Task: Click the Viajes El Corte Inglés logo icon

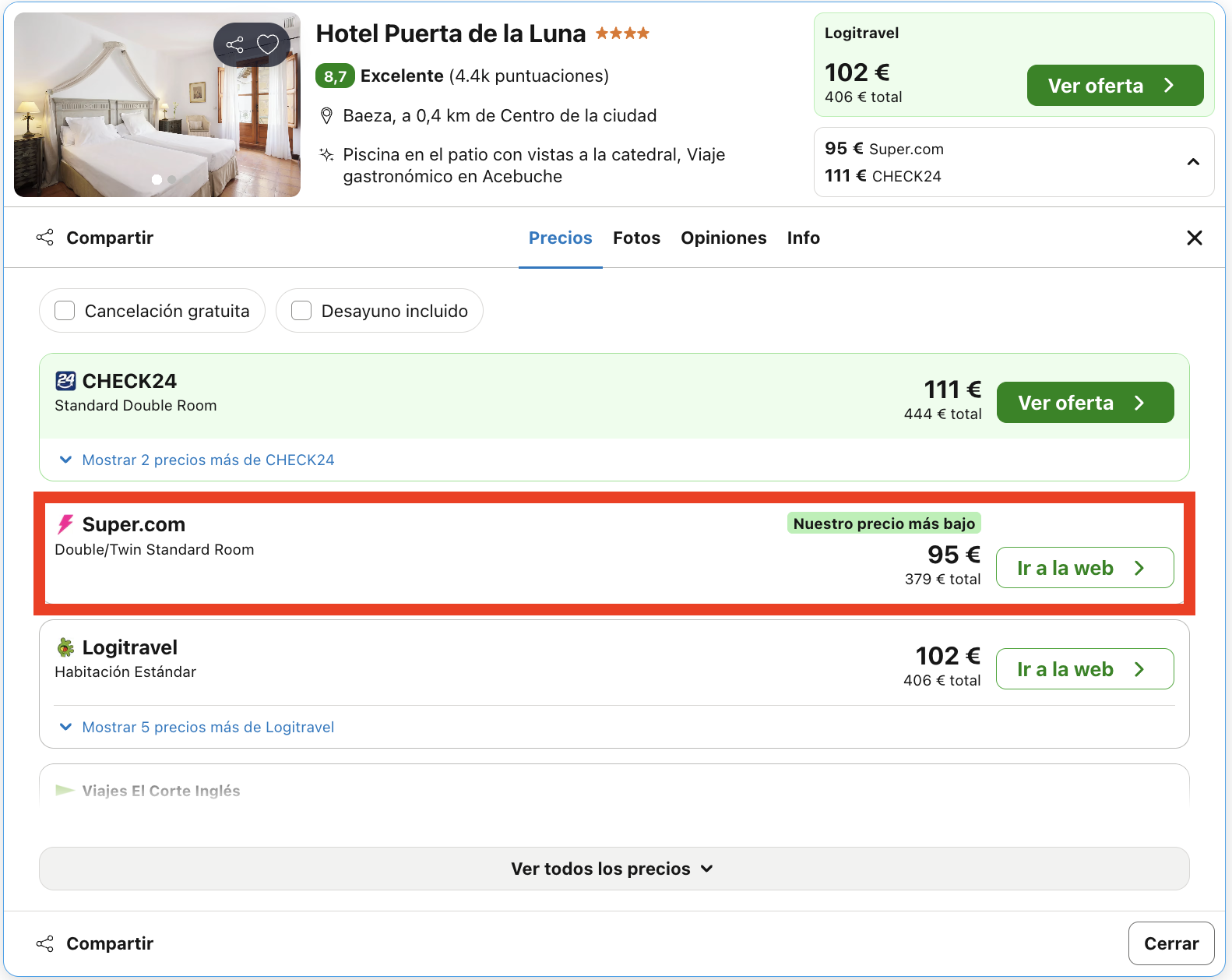Action: pyautogui.click(x=65, y=791)
